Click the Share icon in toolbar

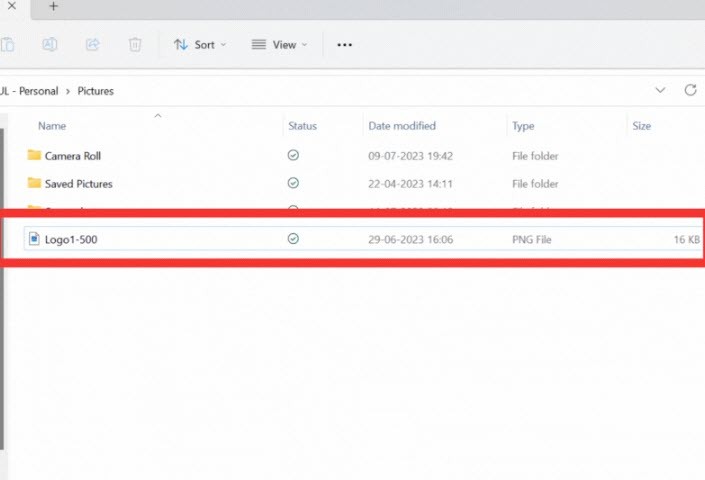tap(93, 44)
